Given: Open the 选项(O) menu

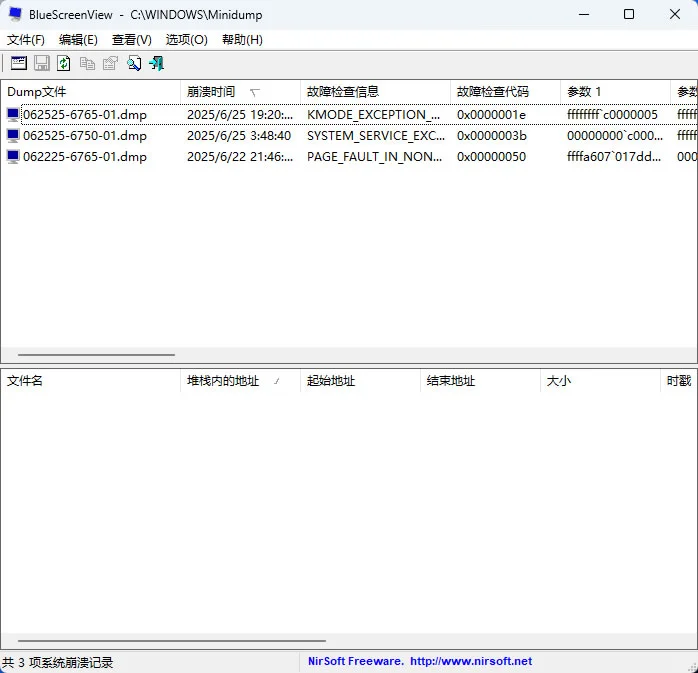Looking at the screenshot, I should click(187, 40).
